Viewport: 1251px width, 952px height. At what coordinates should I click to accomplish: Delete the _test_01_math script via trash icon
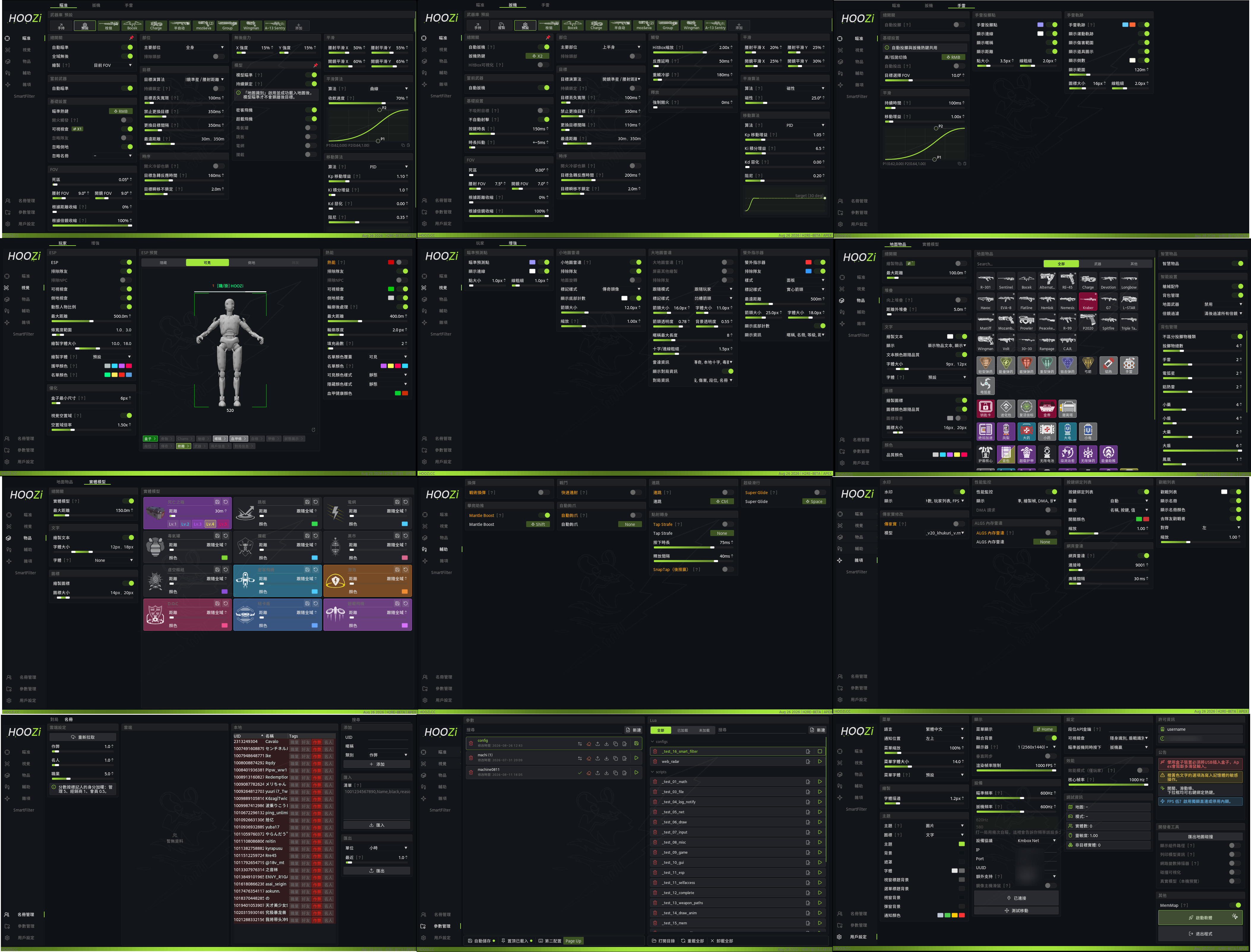pyautogui.click(x=655, y=782)
